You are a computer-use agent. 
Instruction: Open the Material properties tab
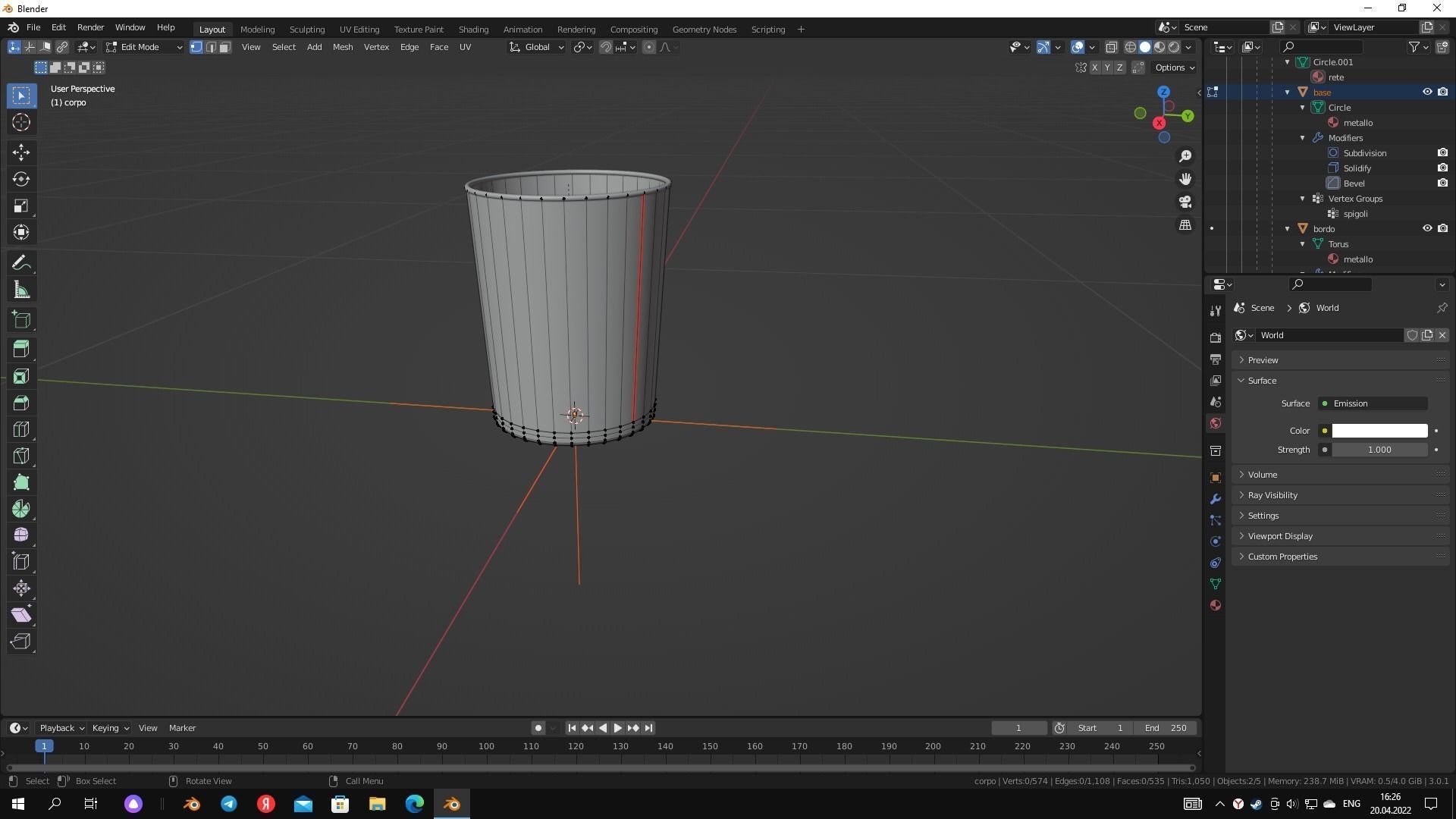coord(1216,605)
